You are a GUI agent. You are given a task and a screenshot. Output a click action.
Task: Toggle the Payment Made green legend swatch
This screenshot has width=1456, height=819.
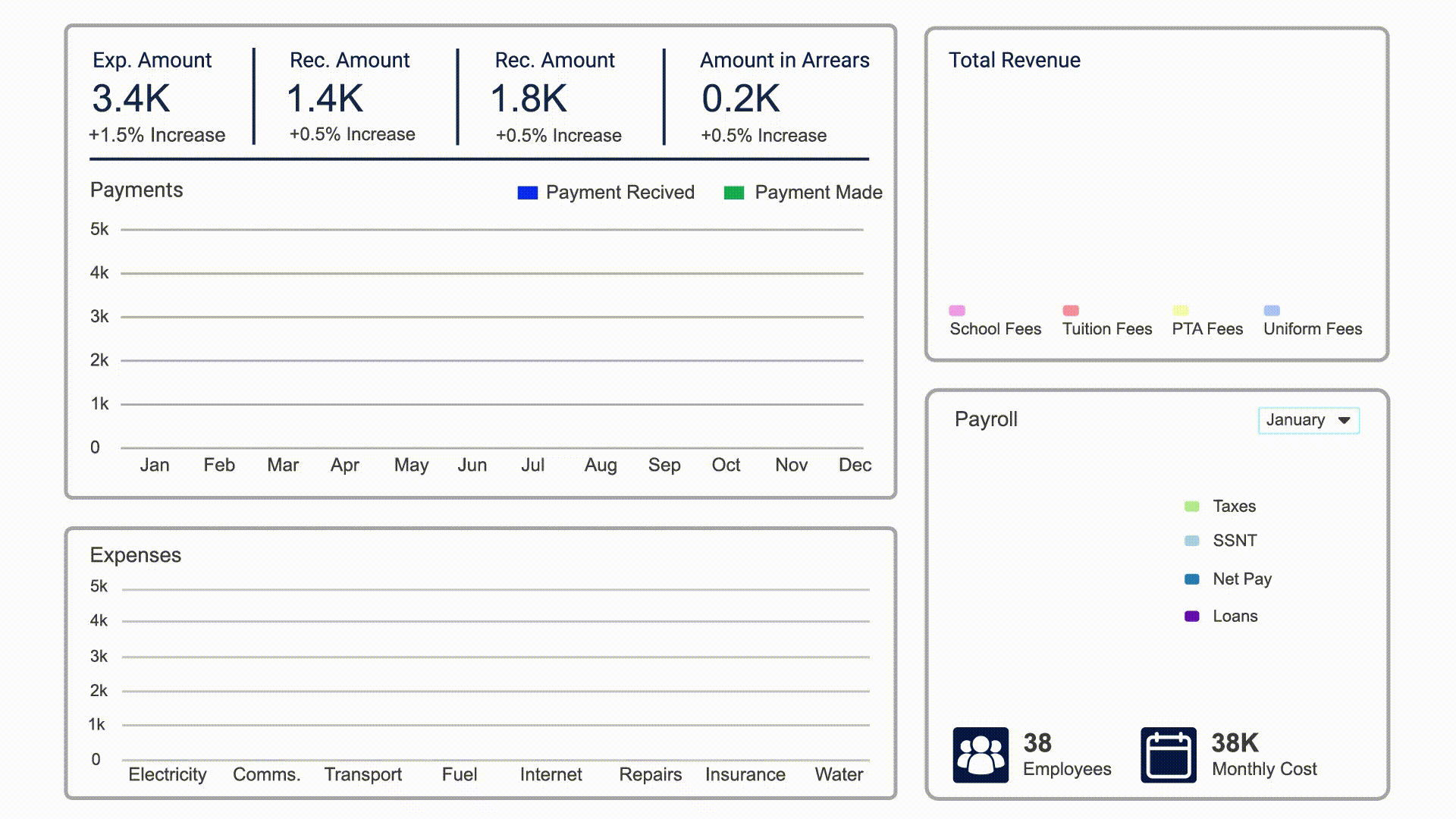click(x=734, y=193)
